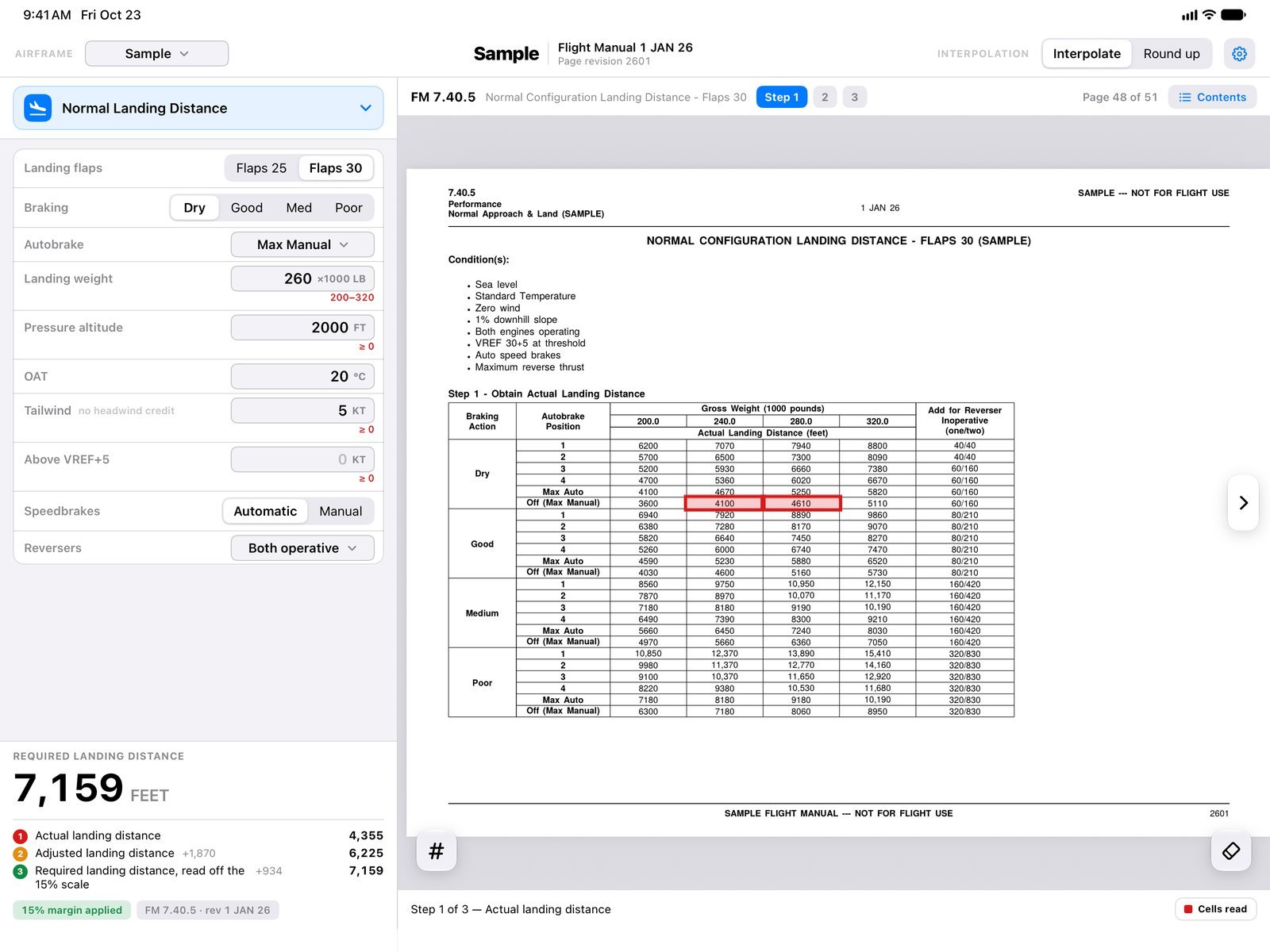Click highlighted table cell 4100

point(724,503)
